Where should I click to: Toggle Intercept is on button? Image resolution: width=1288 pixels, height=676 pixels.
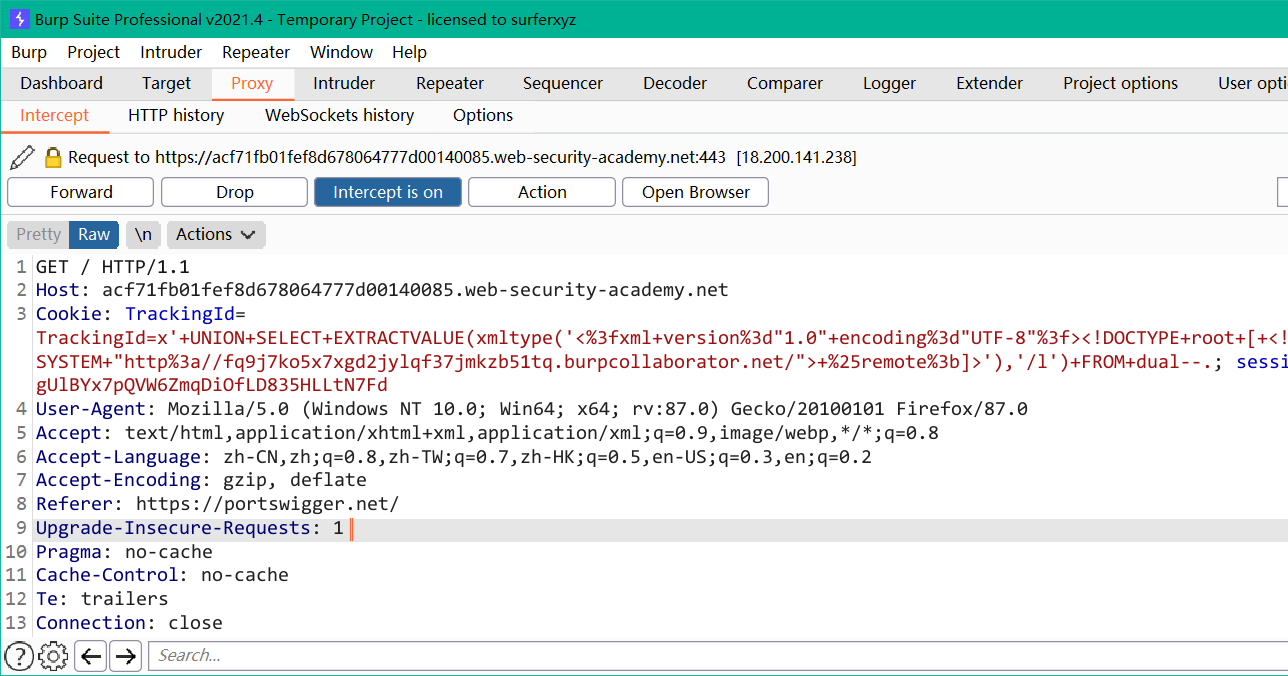(x=388, y=192)
